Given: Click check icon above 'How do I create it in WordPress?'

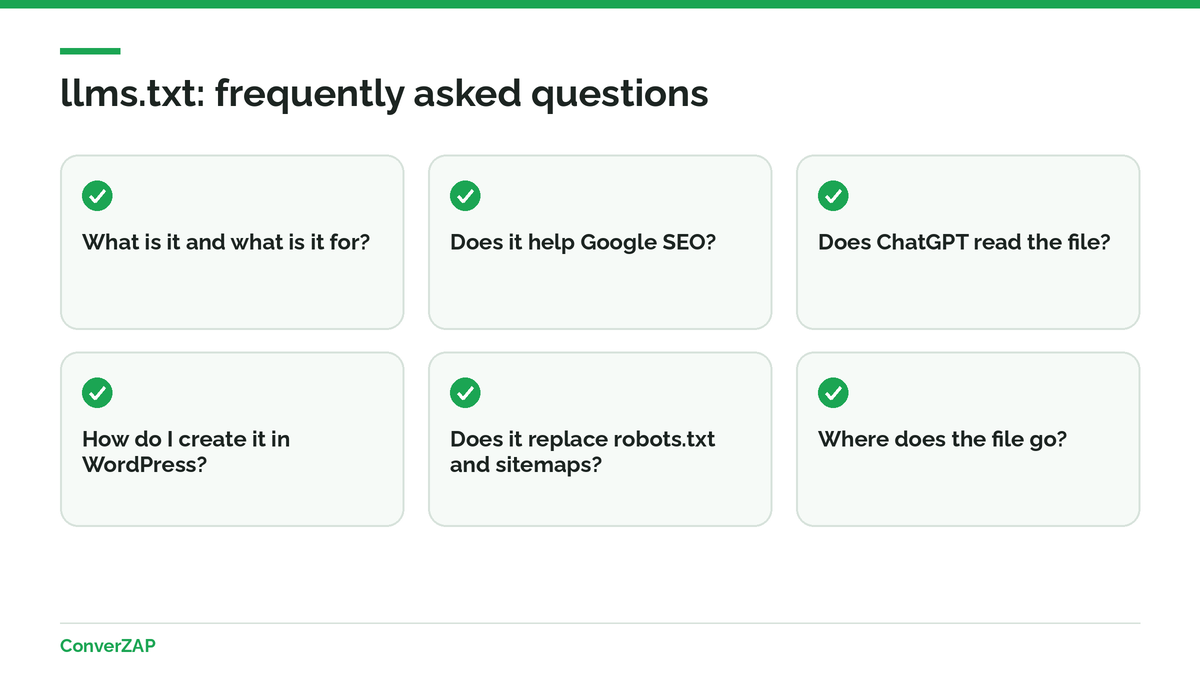Looking at the screenshot, I should coord(97,393).
